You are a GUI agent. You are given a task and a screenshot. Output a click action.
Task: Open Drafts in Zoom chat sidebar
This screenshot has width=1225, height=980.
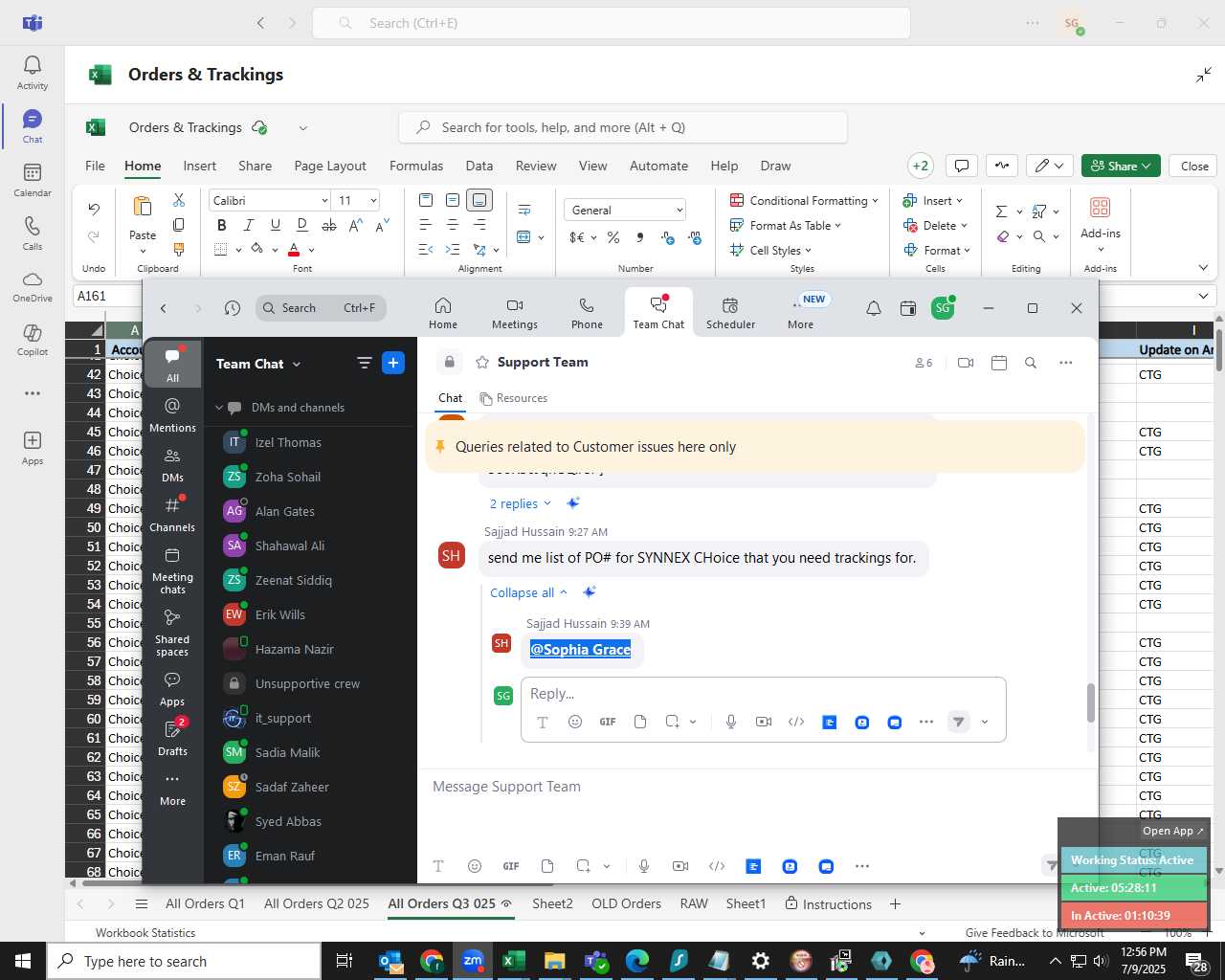tap(172, 738)
